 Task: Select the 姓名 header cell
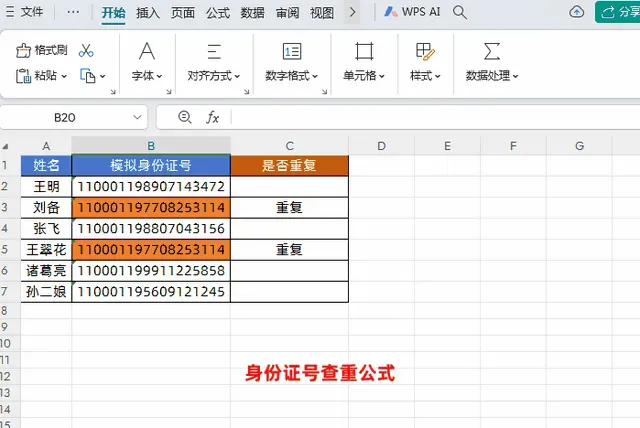coord(46,165)
